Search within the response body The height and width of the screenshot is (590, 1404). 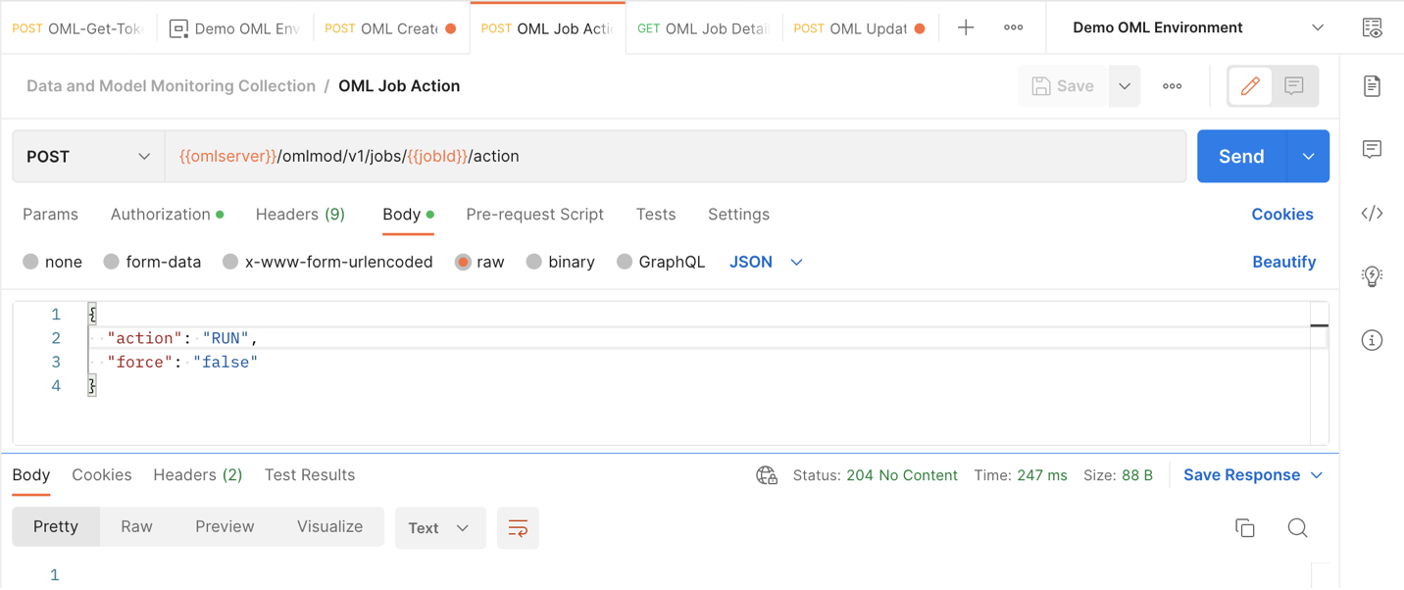pos(1297,528)
